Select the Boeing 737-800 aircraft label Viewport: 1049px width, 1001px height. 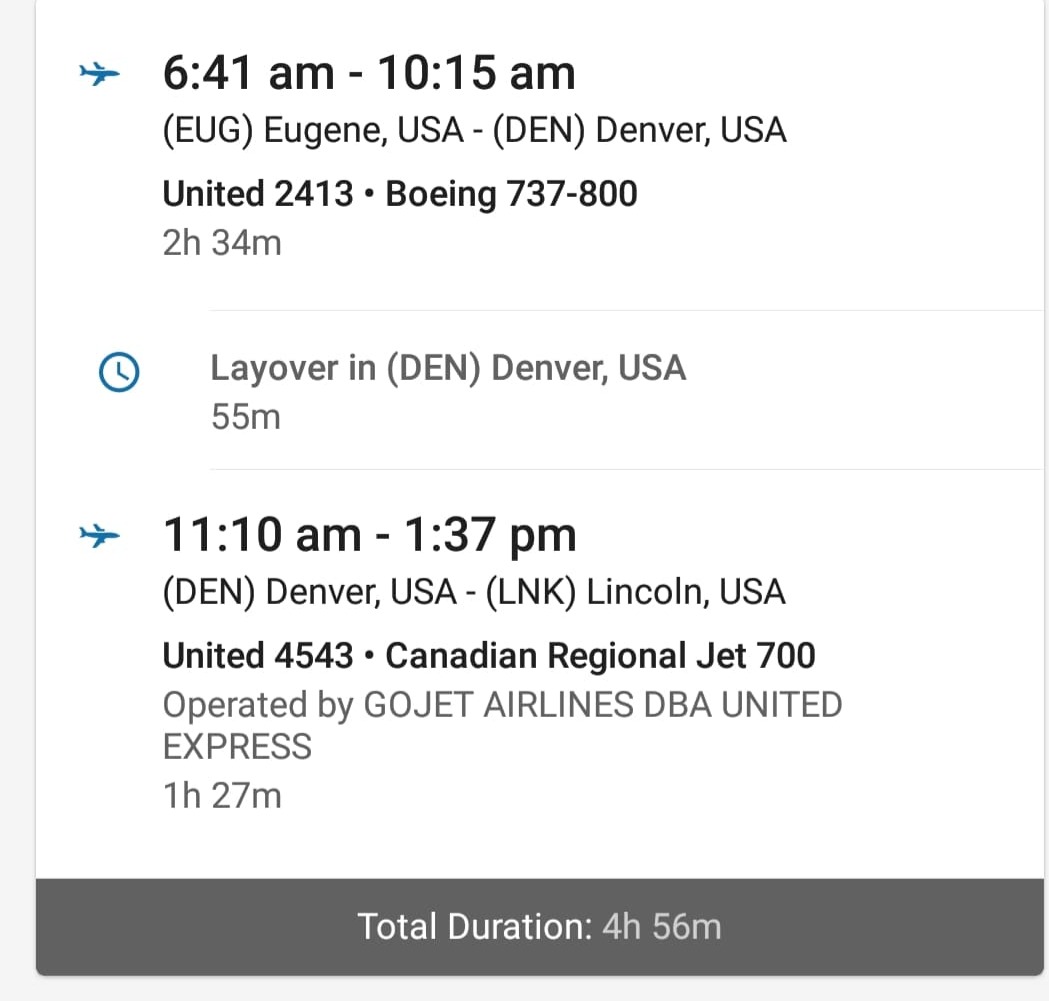(511, 193)
